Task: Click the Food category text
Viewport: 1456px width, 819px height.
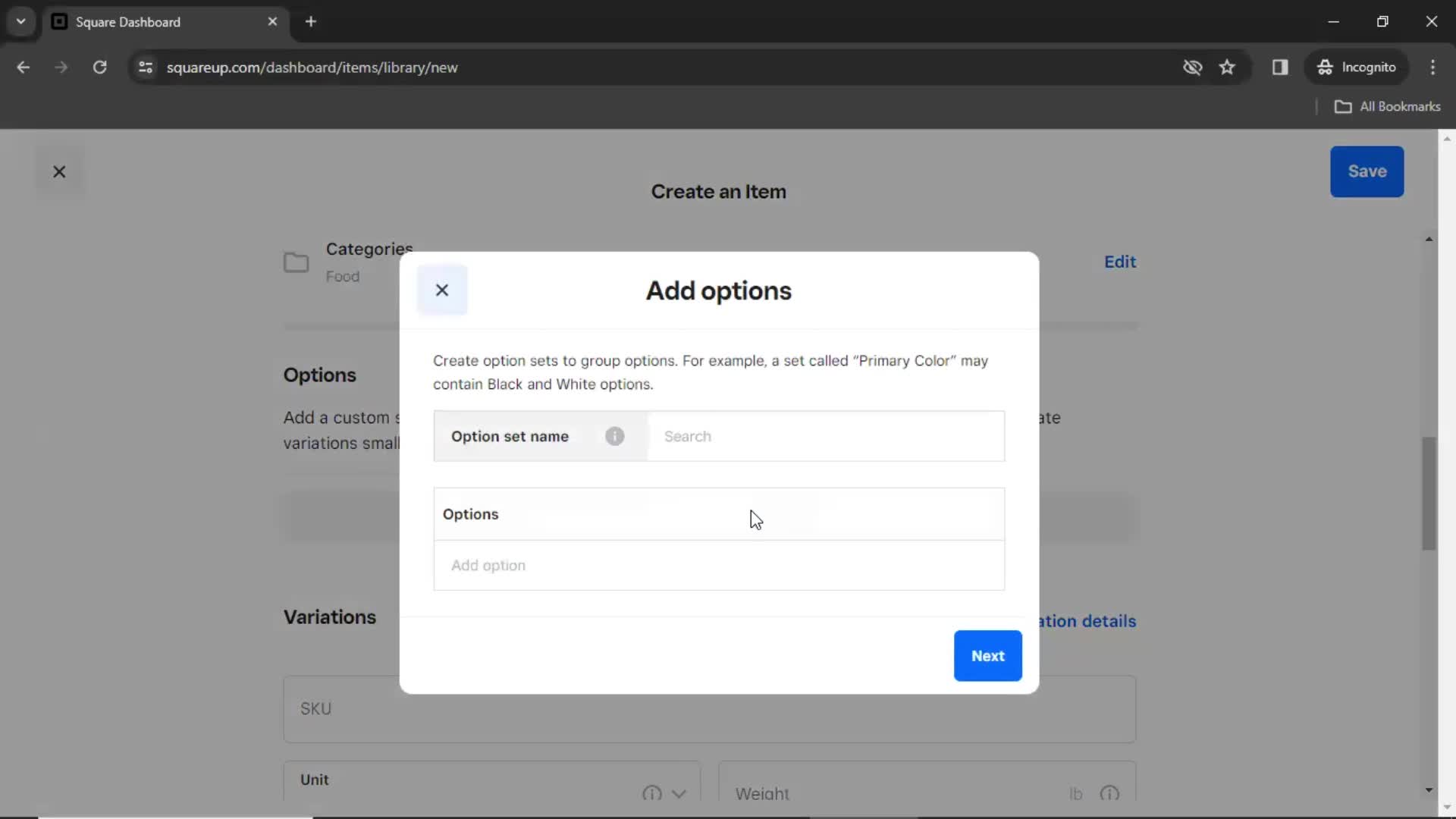Action: click(x=343, y=277)
